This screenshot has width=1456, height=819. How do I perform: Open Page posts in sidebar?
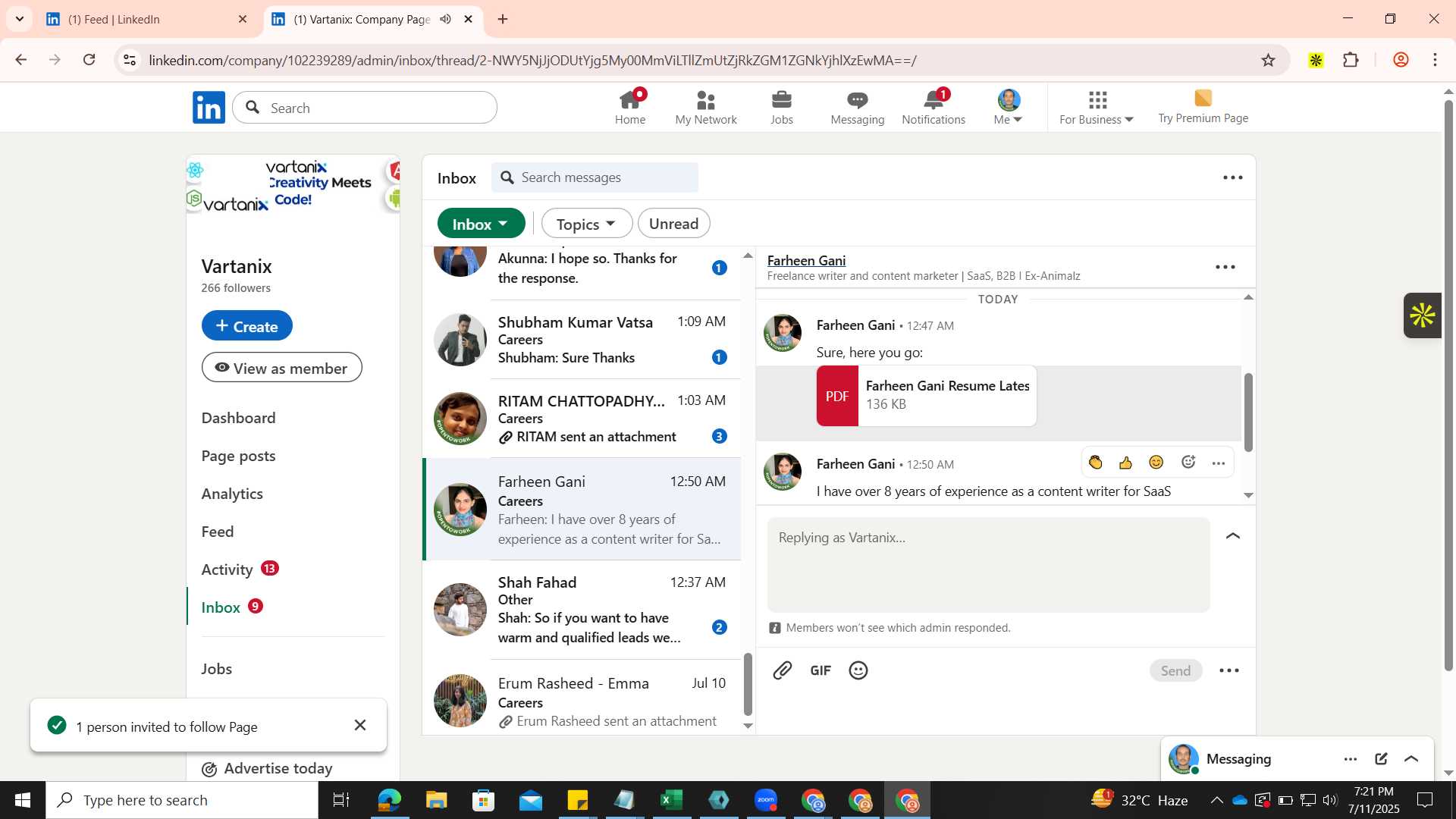(x=238, y=456)
